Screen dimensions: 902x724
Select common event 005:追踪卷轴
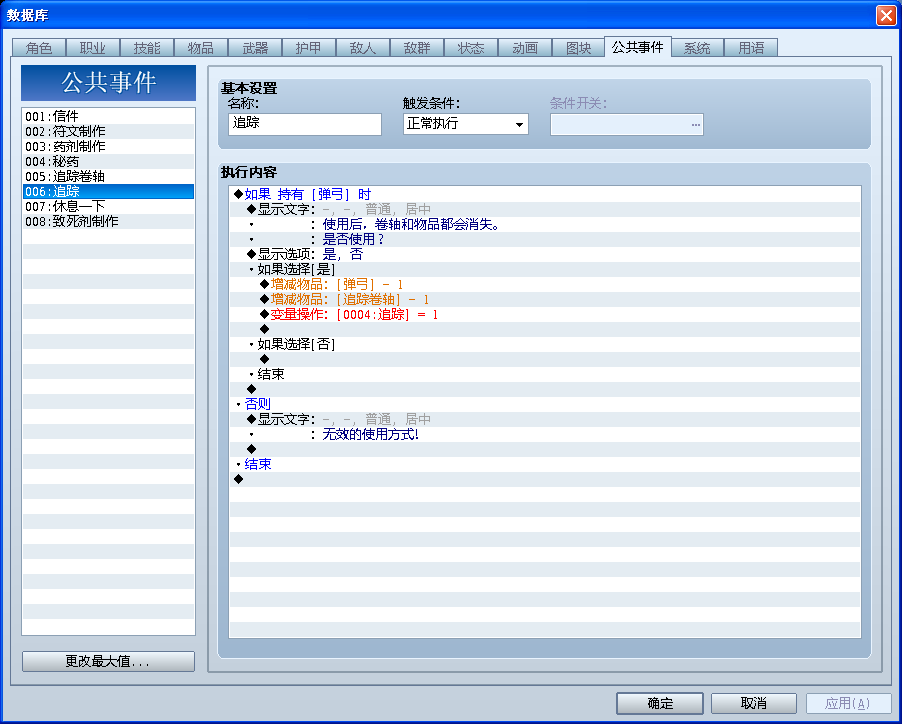pos(108,177)
